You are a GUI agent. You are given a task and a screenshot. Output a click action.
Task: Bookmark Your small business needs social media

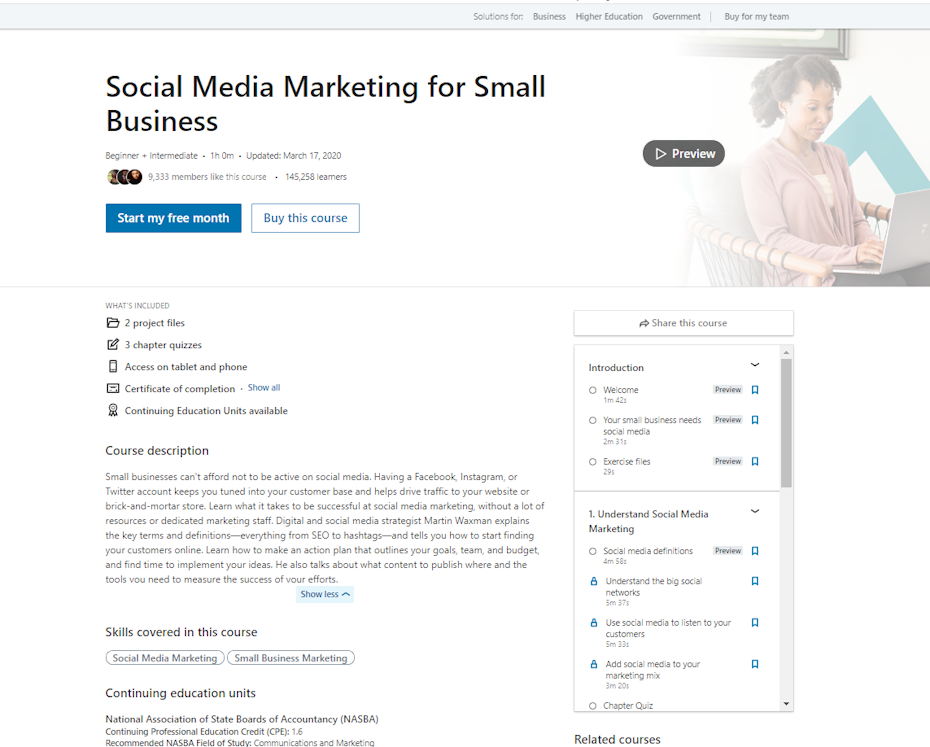[755, 420]
